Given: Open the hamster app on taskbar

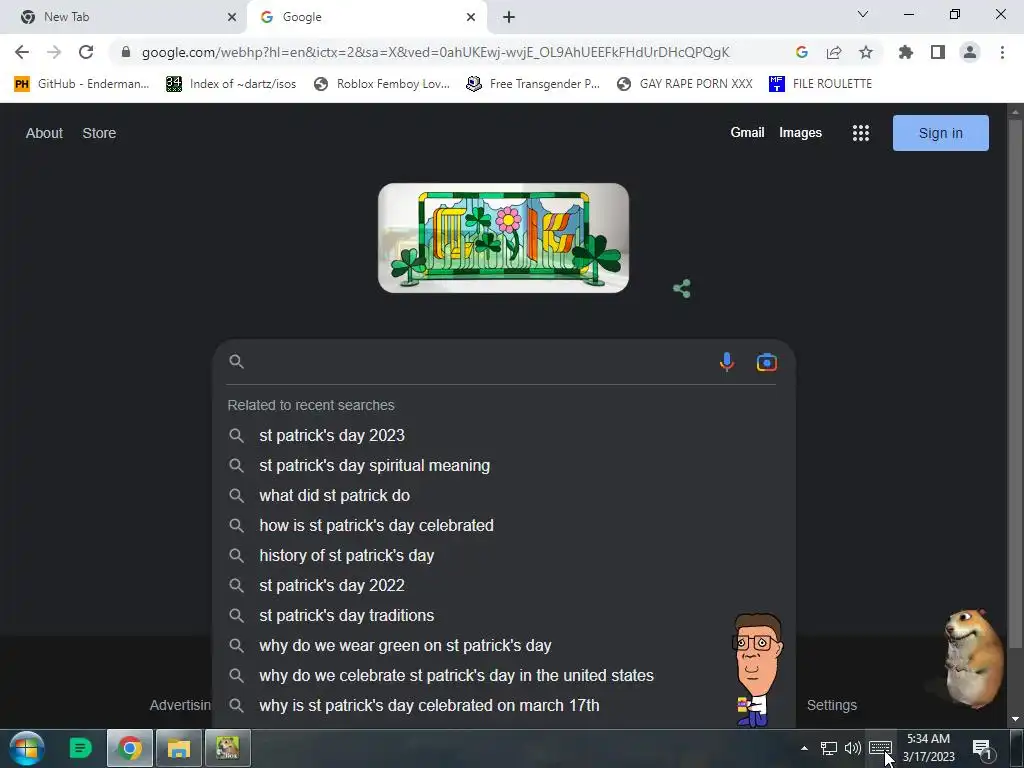Looking at the screenshot, I should [x=227, y=748].
